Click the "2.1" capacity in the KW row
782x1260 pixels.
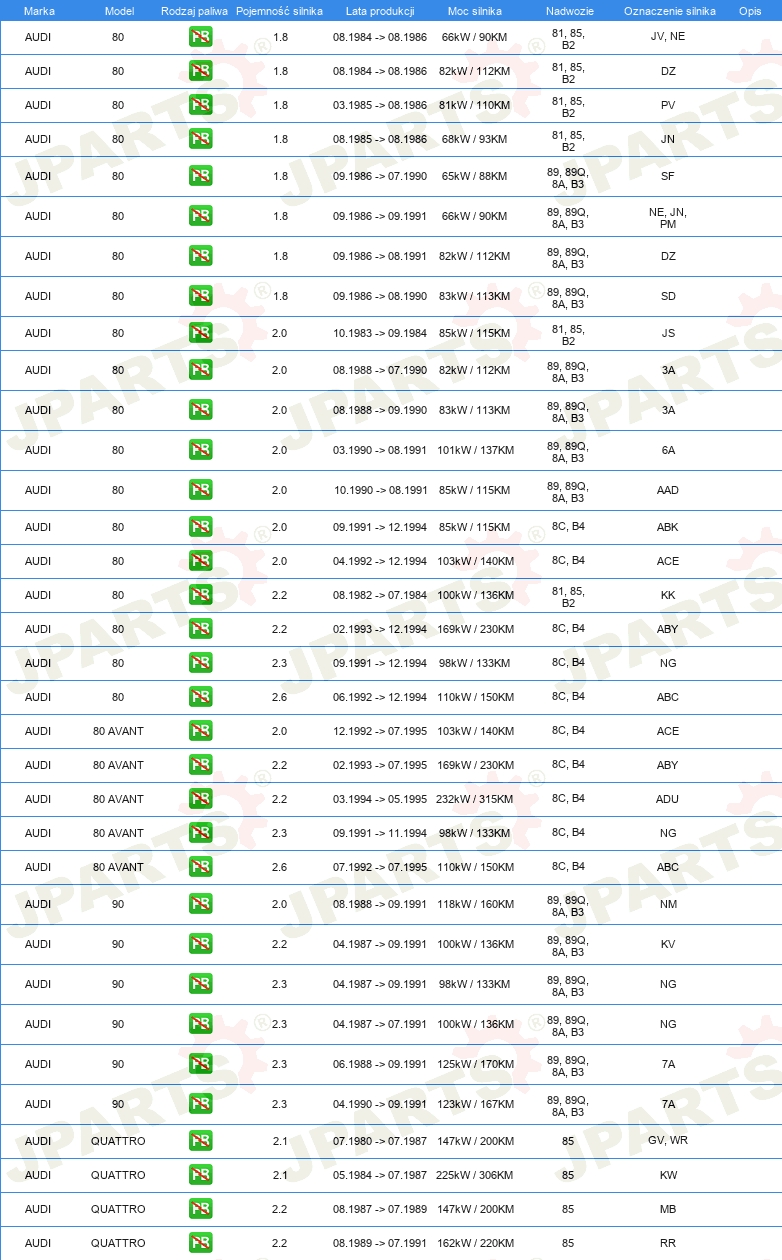coord(280,1175)
